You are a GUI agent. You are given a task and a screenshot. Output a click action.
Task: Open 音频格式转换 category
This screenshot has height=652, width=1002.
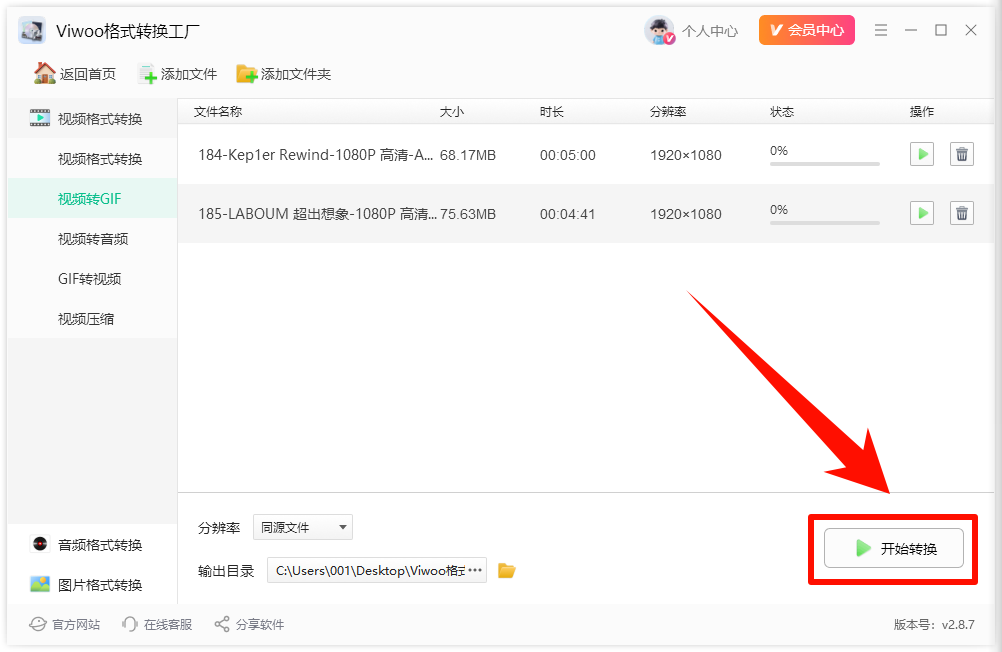click(x=92, y=545)
